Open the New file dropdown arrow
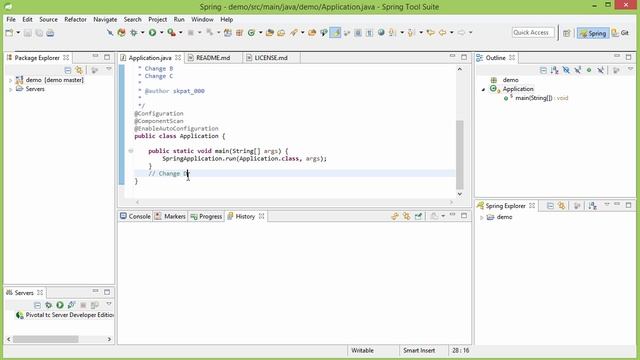Image resolution: width=640 pixels, height=360 pixels. (18, 33)
